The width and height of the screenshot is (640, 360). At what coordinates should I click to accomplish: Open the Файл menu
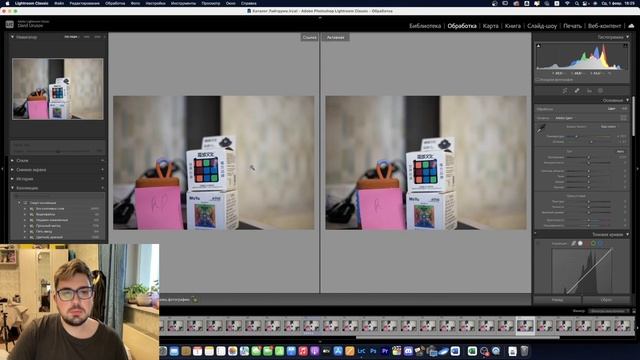[x=59, y=3]
